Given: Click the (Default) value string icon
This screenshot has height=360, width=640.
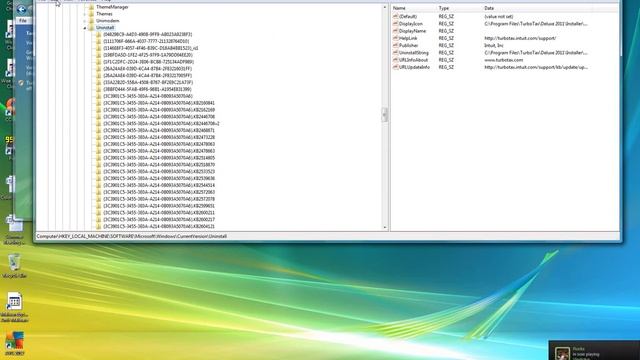Looking at the screenshot, I should point(395,16).
